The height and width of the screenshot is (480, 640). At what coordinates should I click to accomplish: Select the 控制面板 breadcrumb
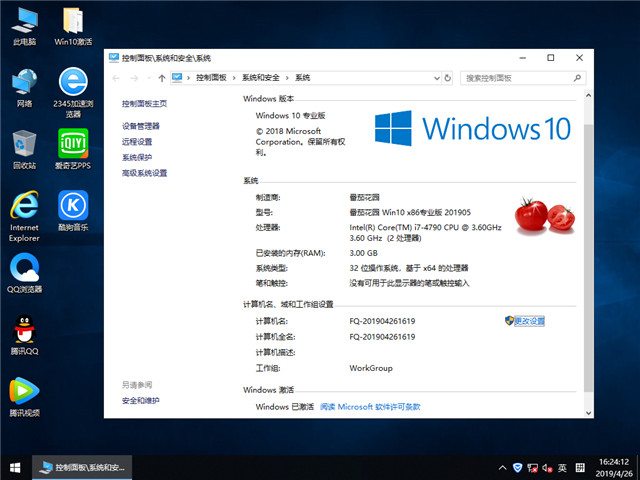(211, 78)
